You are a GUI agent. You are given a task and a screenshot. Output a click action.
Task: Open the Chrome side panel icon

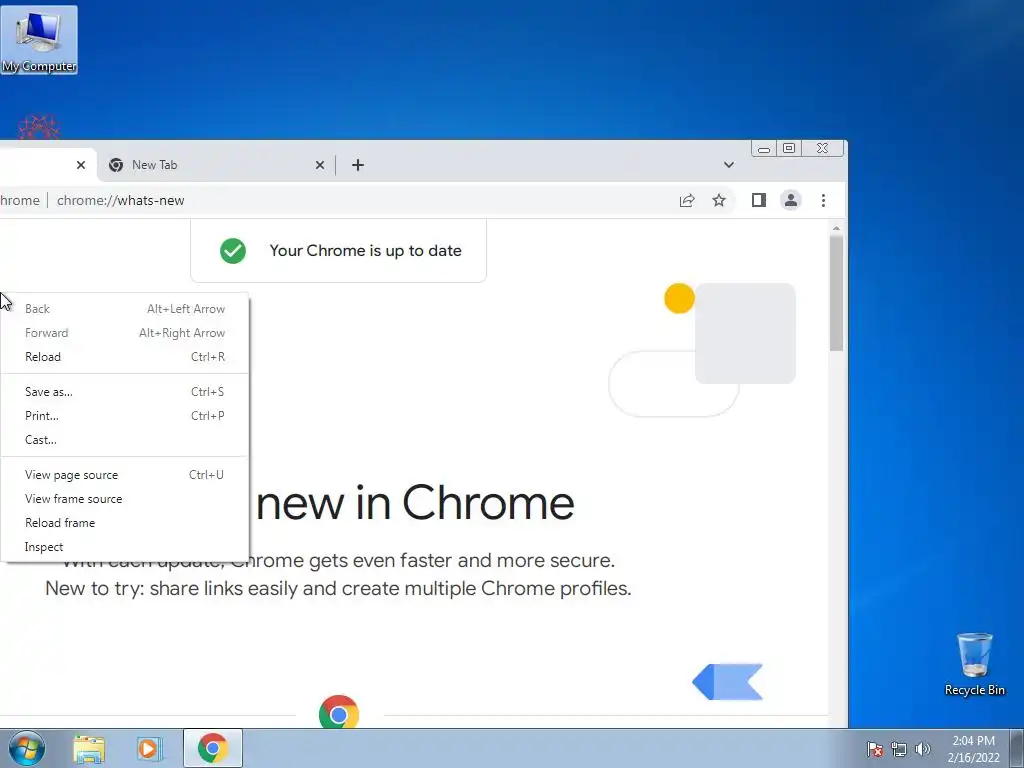[x=758, y=200]
